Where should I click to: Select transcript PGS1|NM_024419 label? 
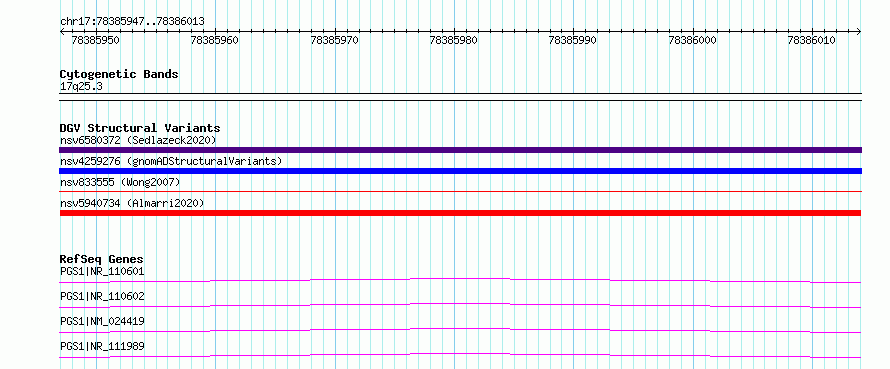(x=102, y=321)
